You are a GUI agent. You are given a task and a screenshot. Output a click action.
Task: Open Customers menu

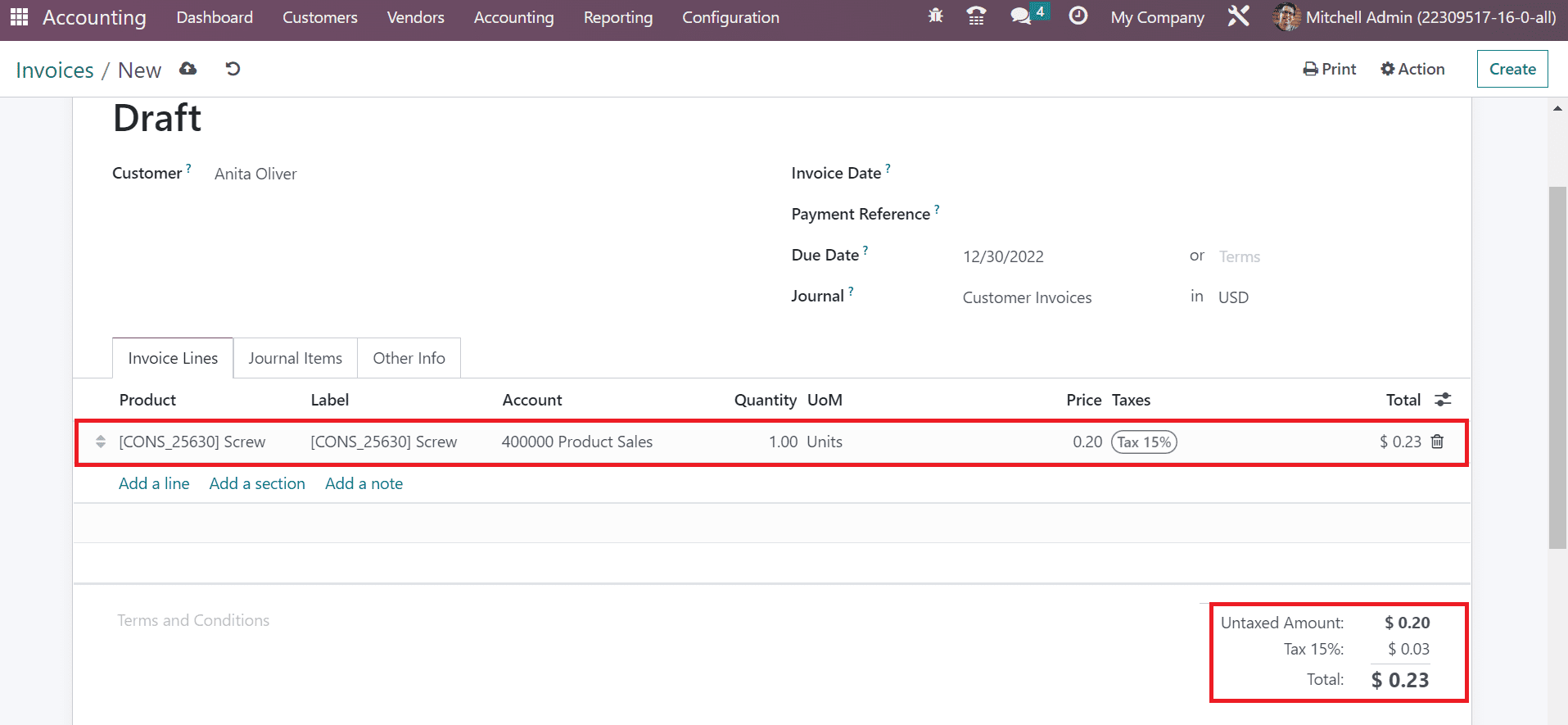[x=320, y=17]
